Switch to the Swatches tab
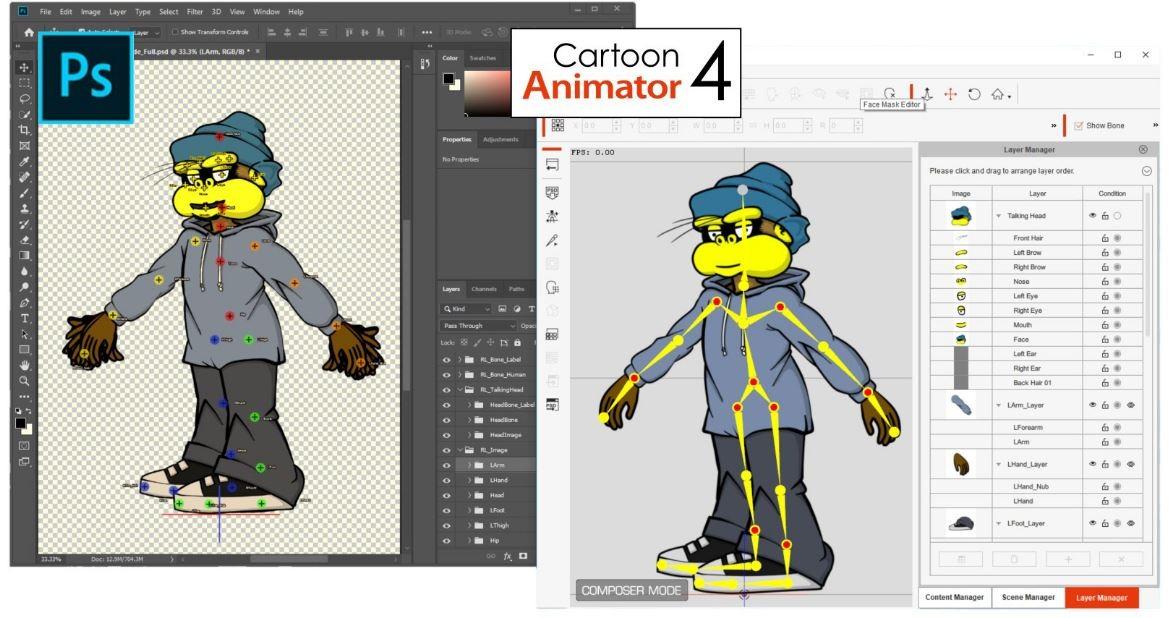The width and height of the screenshot is (1173, 618). 483,58
